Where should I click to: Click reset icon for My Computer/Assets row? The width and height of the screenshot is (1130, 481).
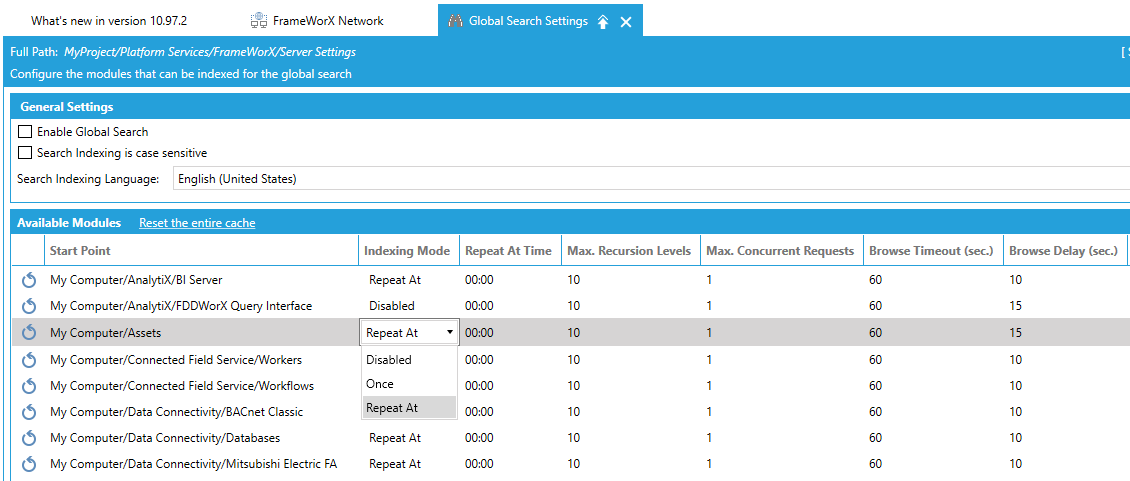tap(29, 333)
